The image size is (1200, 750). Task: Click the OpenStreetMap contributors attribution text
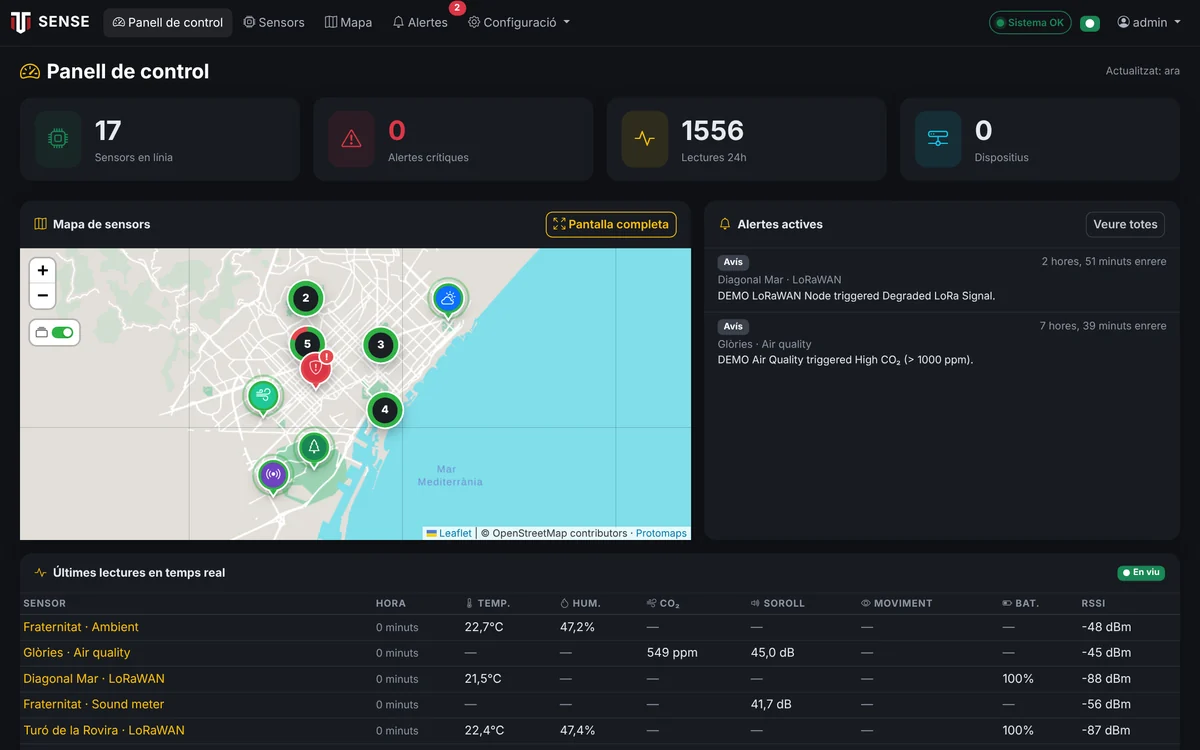554,533
